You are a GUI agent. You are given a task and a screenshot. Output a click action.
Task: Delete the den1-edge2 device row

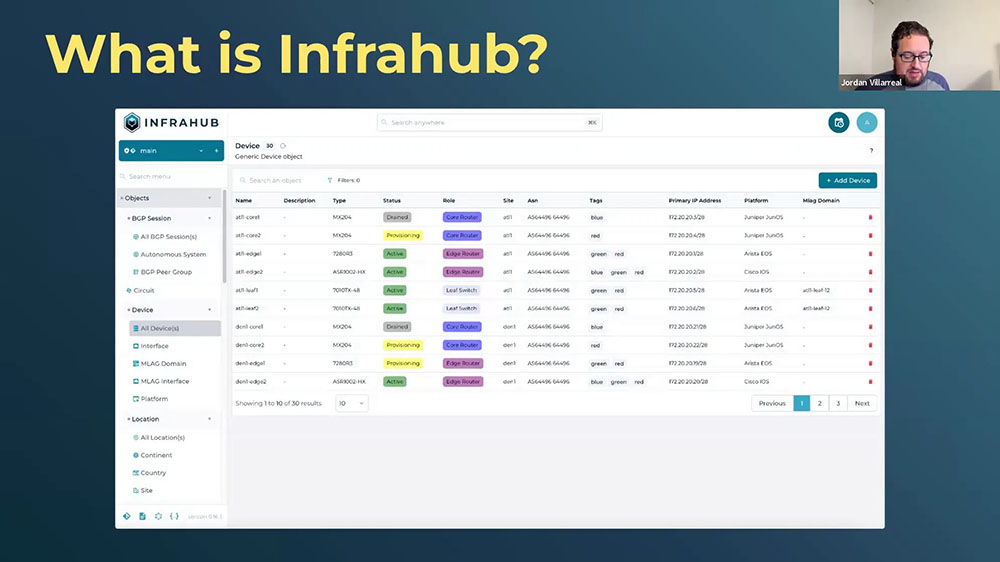click(x=871, y=382)
